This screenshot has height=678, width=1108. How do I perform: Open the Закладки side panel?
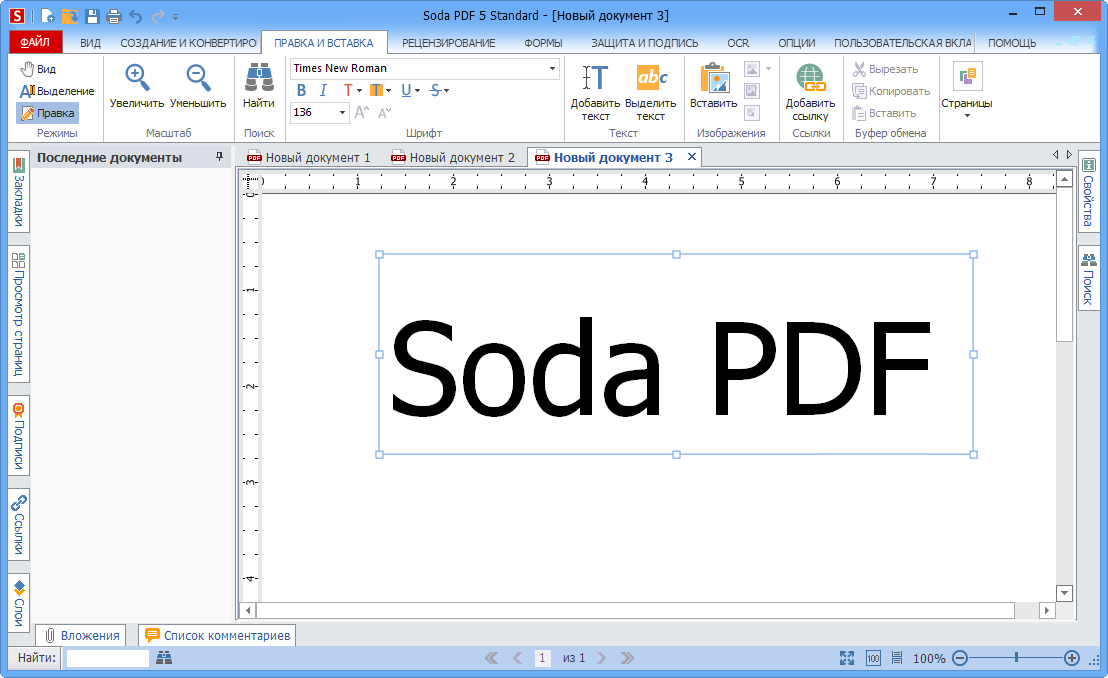(19, 191)
